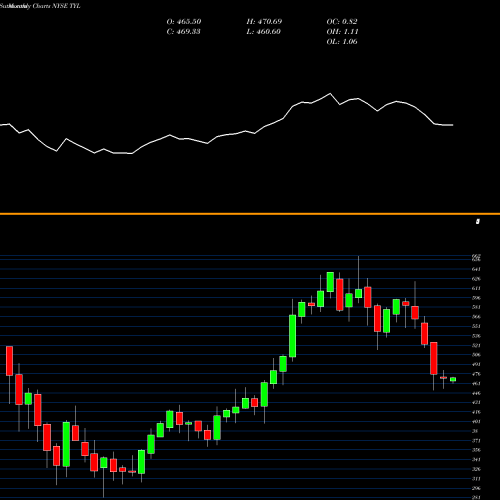Click the open price value O: 465.50
The image size is (500, 500).
click(184, 22)
